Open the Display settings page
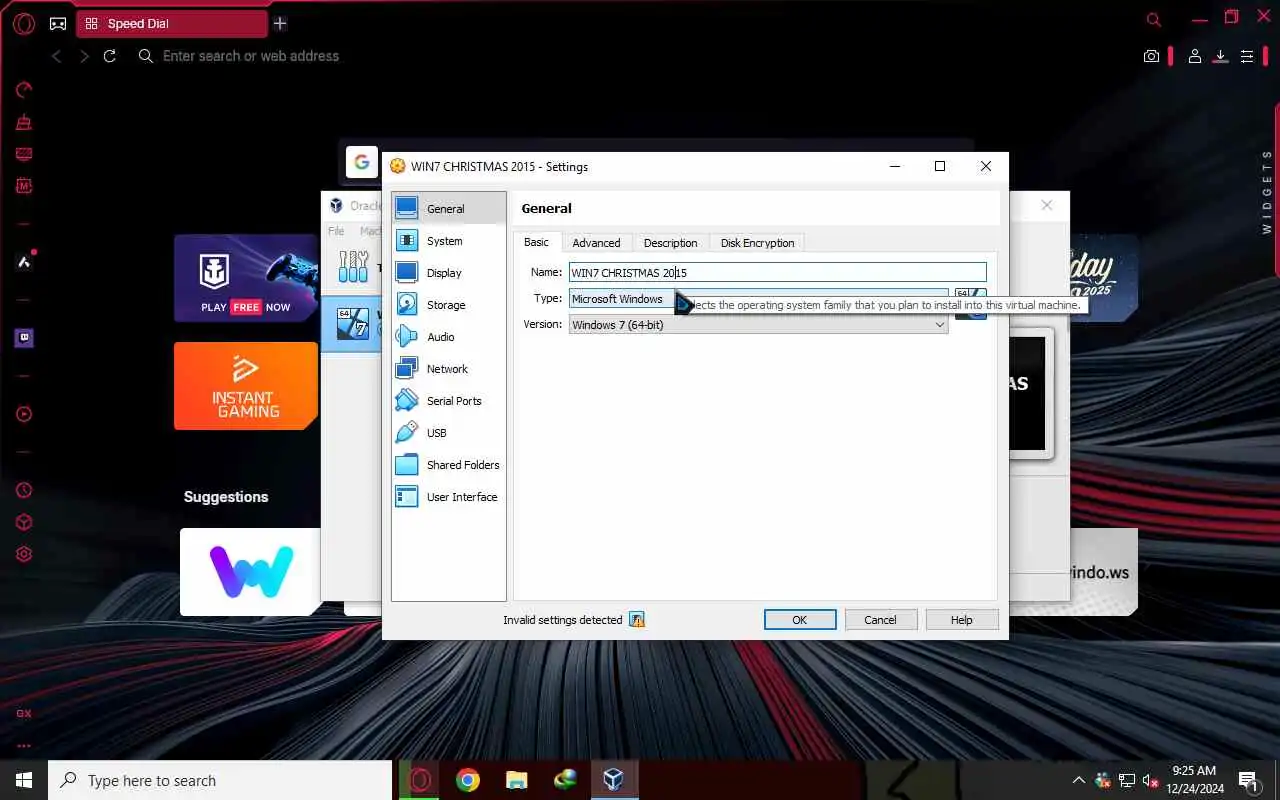The width and height of the screenshot is (1280, 800). [x=448, y=273]
